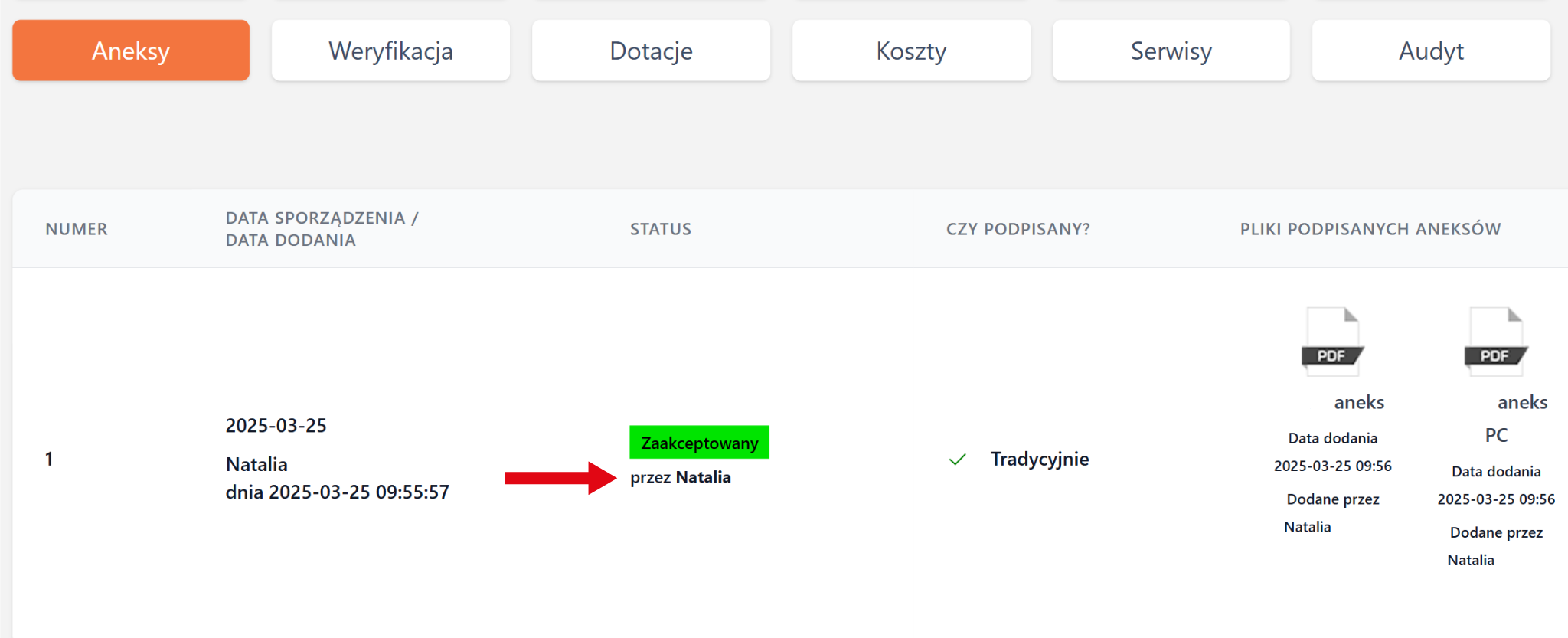Go to the Dotacje tab
This screenshot has height=638, width=1568.
pyautogui.click(x=651, y=51)
